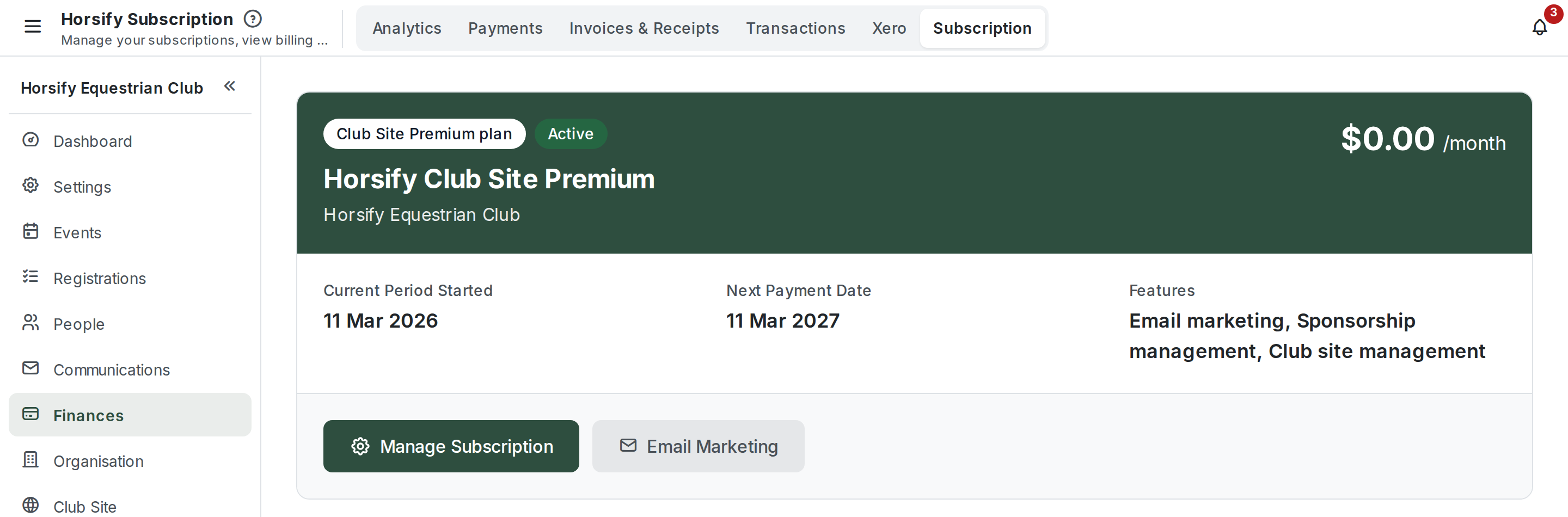
Task: Click 'Horsify Equestrian Club' in the green card
Action: (x=421, y=215)
